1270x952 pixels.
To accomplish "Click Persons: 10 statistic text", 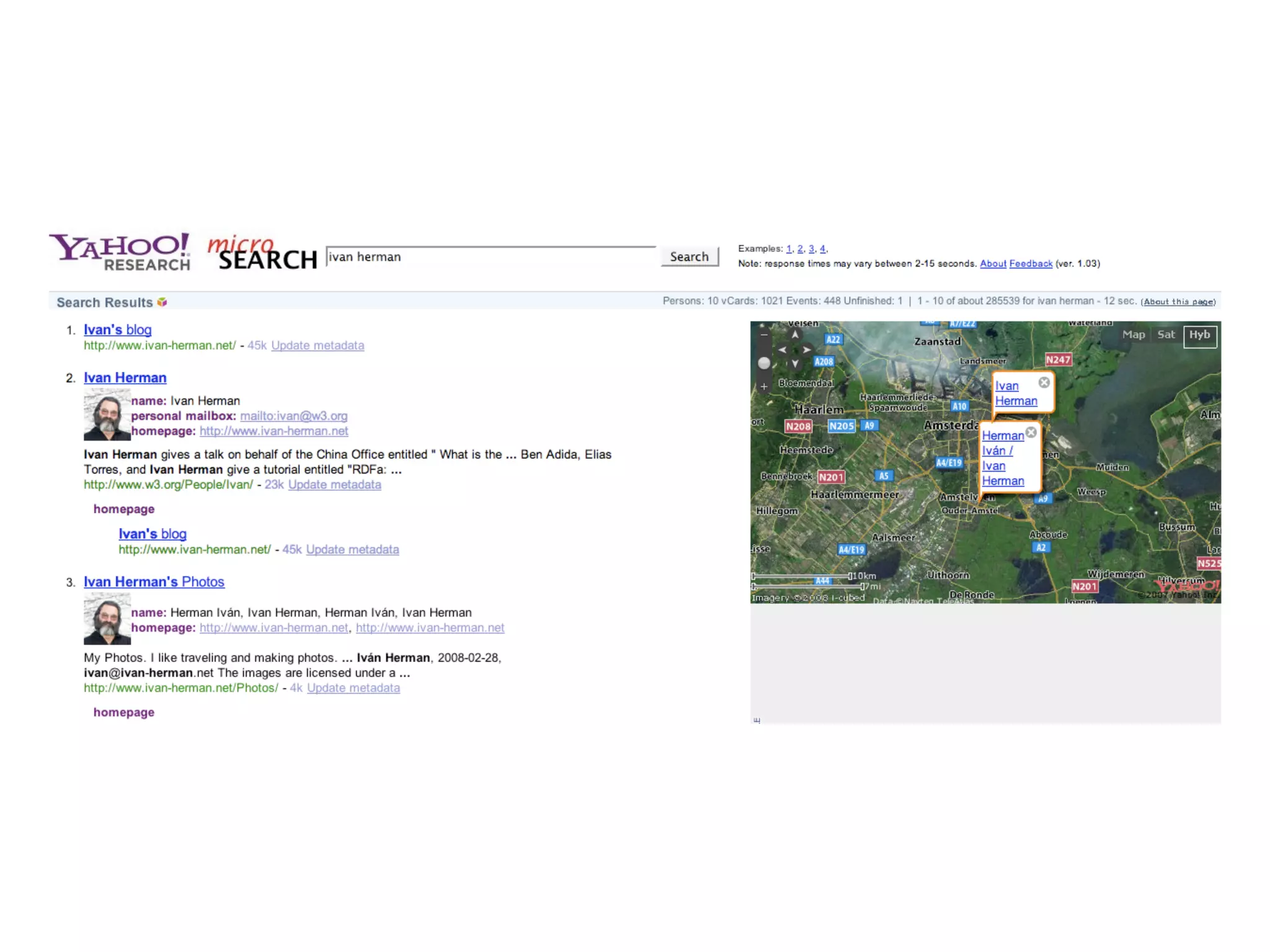I will 690,301.
